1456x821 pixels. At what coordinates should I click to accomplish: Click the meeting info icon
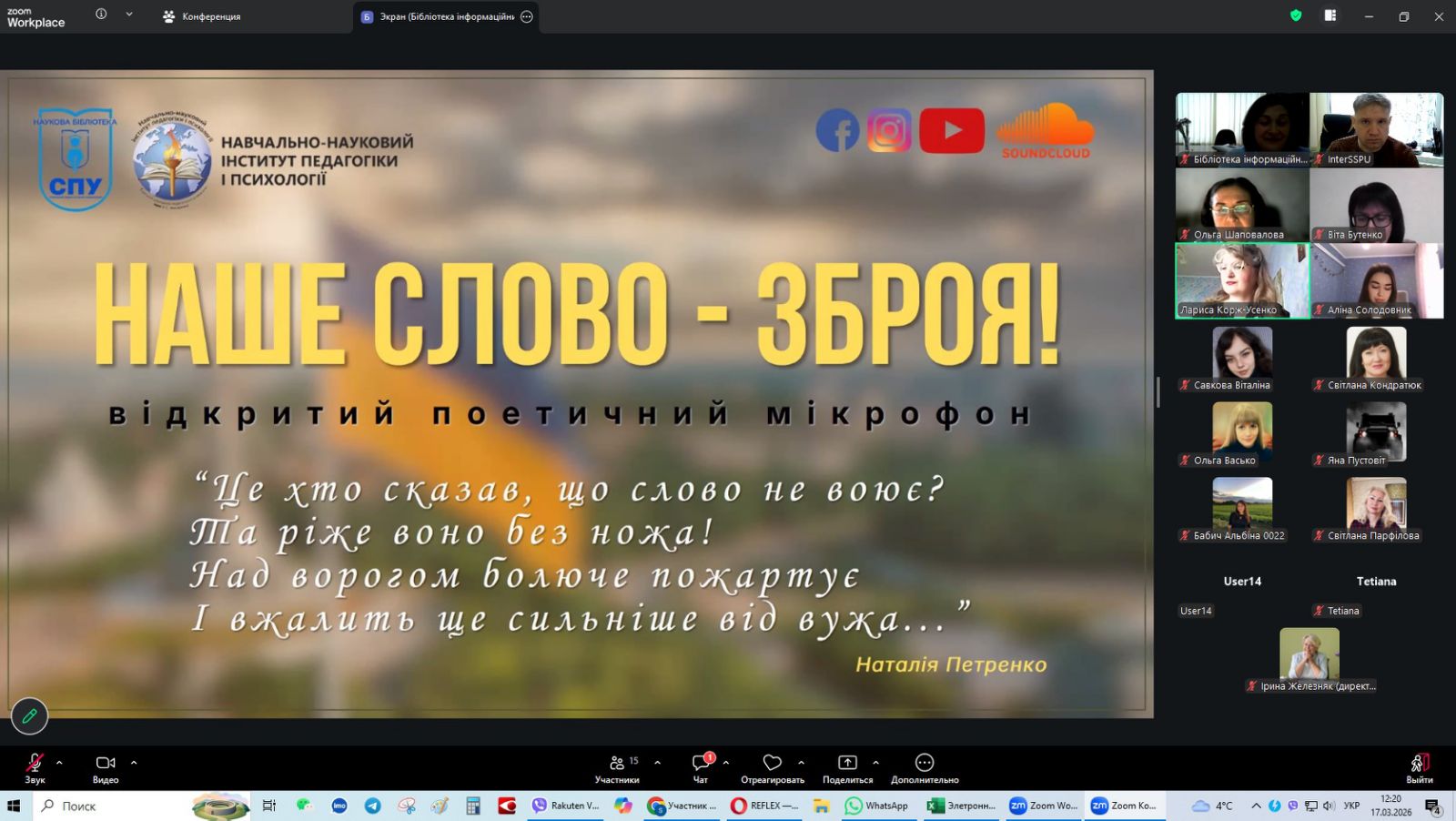click(x=101, y=15)
